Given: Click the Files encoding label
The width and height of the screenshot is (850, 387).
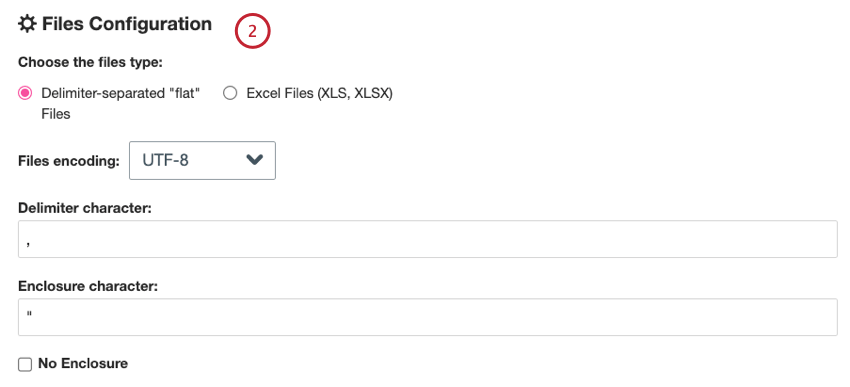Looking at the screenshot, I should (x=69, y=162).
